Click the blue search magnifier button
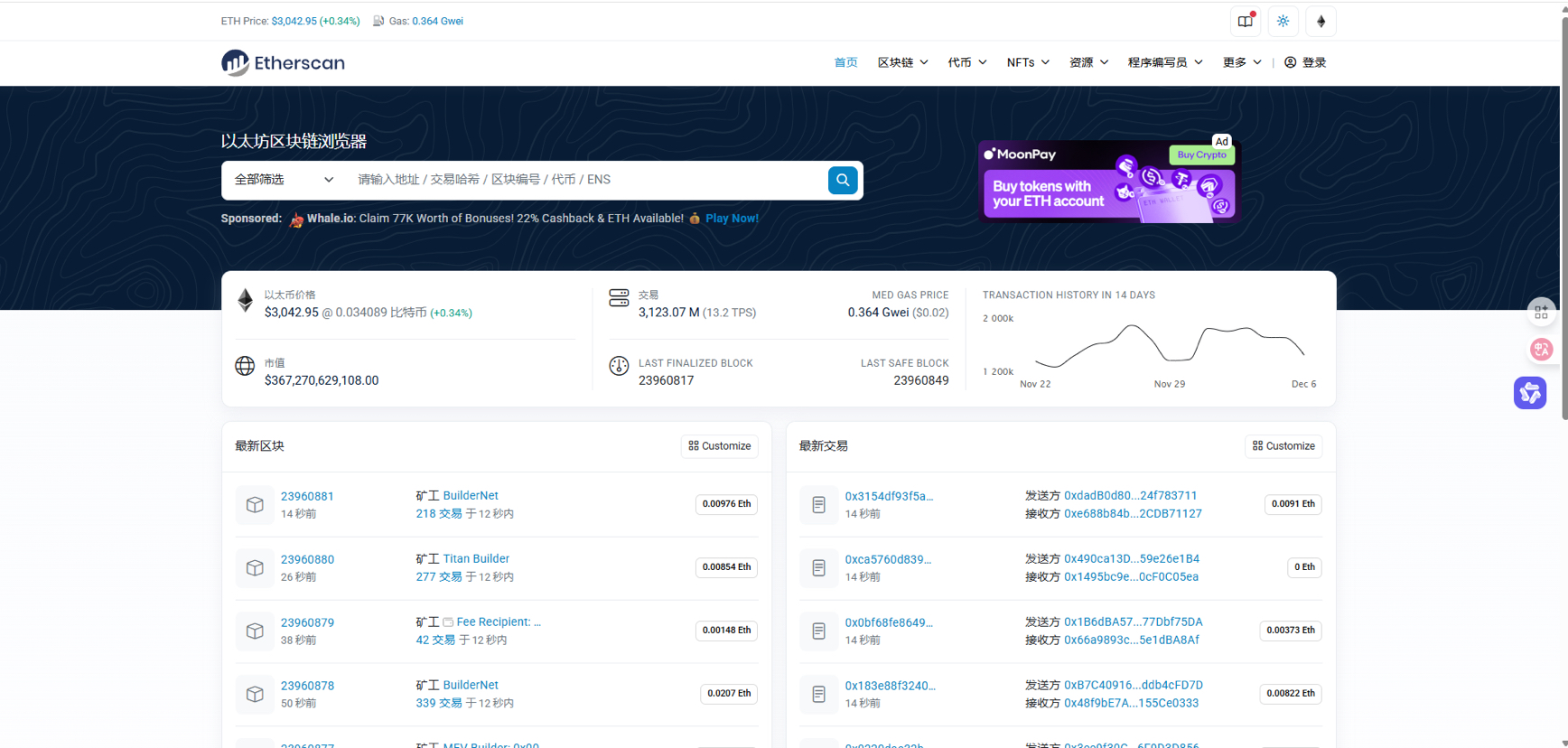The image size is (1568, 748). click(x=842, y=180)
